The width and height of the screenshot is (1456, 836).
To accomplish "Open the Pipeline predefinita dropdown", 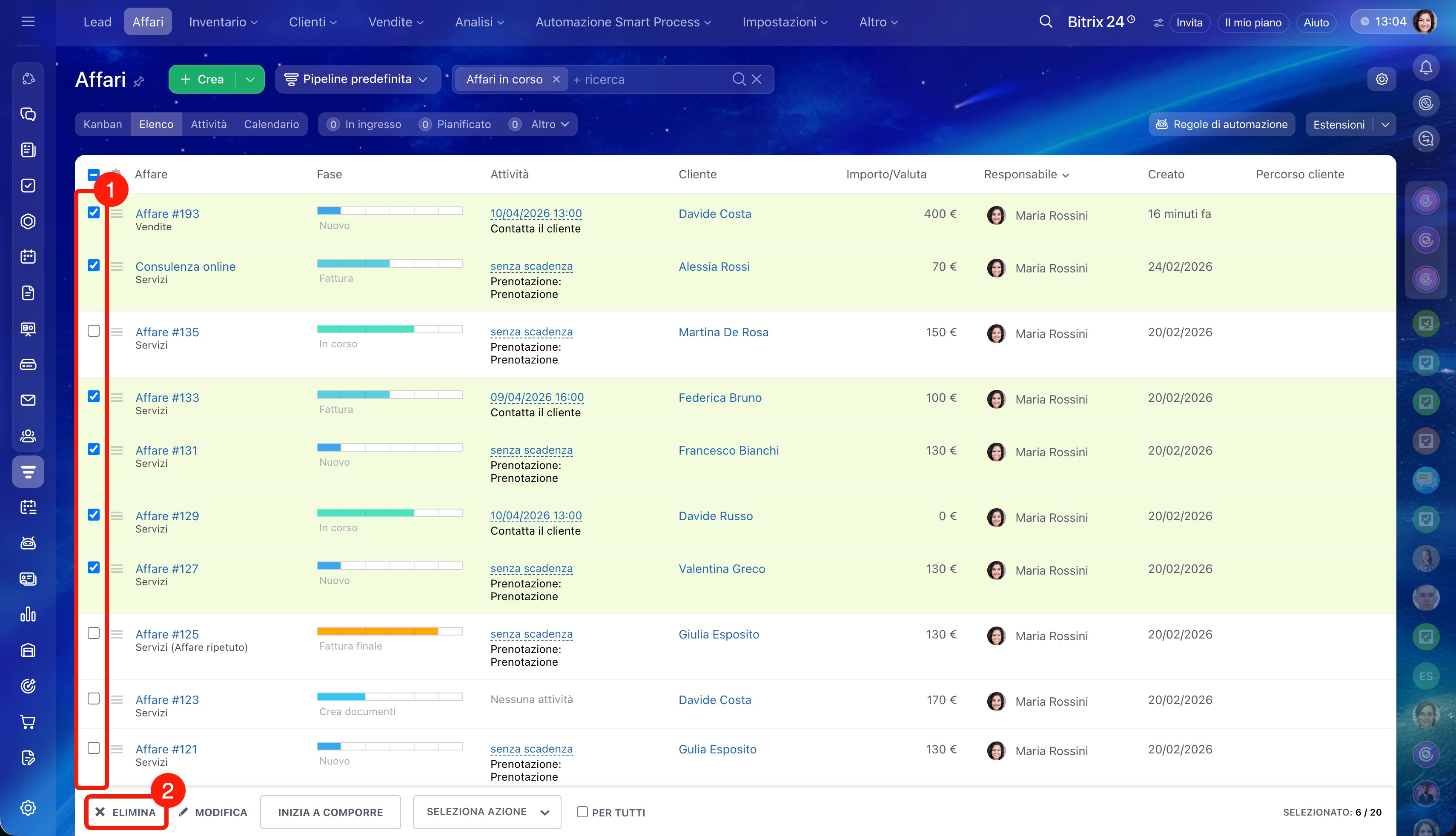I will pyautogui.click(x=357, y=79).
